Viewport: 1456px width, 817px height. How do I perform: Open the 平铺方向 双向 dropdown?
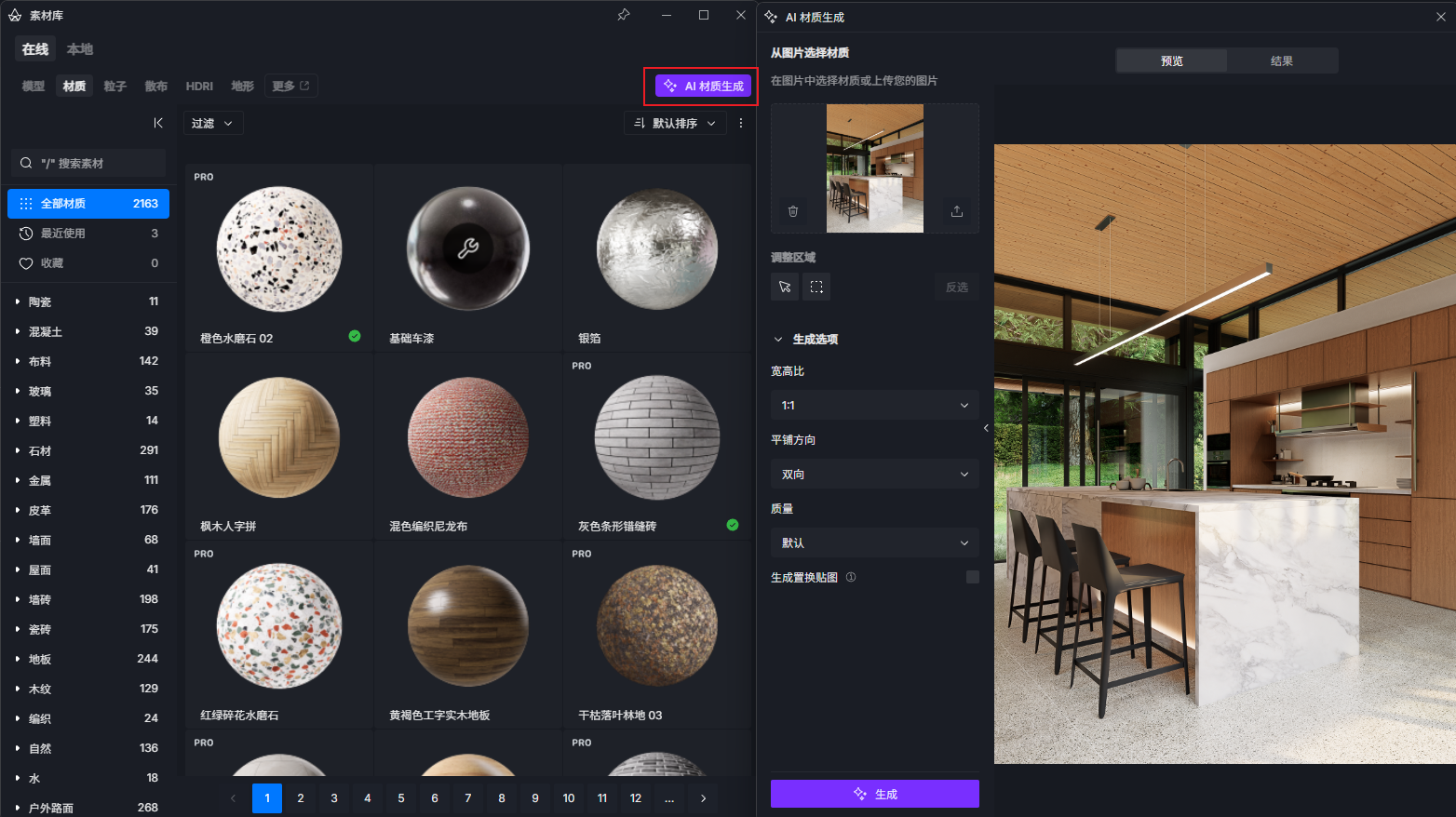875,474
